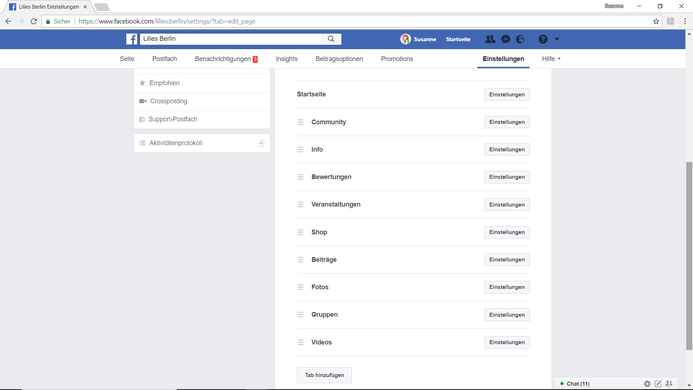Image resolution: width=693 pixels, height=390 pixels.
Task: Open the help question mark icon
Action: tap(543, 39)
